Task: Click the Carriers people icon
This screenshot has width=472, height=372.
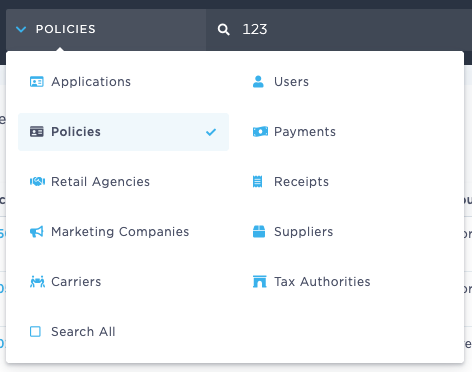Action: [37, 282]
